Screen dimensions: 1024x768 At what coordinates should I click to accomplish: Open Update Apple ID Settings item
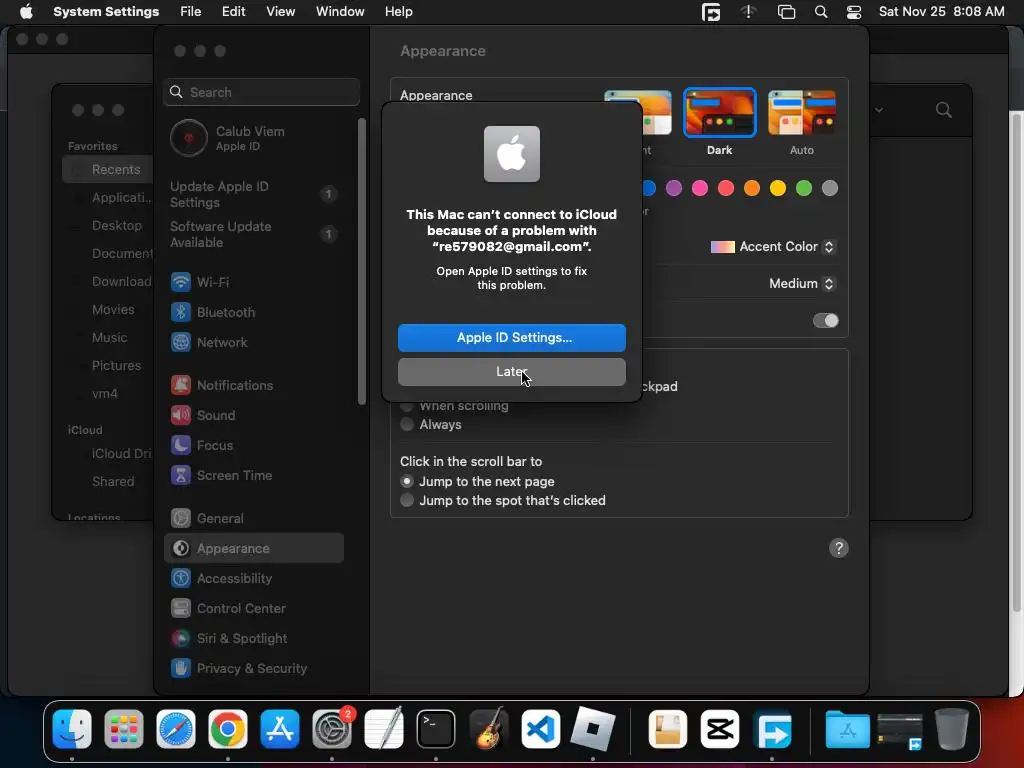pyautogui.click(x=253, y=195)
